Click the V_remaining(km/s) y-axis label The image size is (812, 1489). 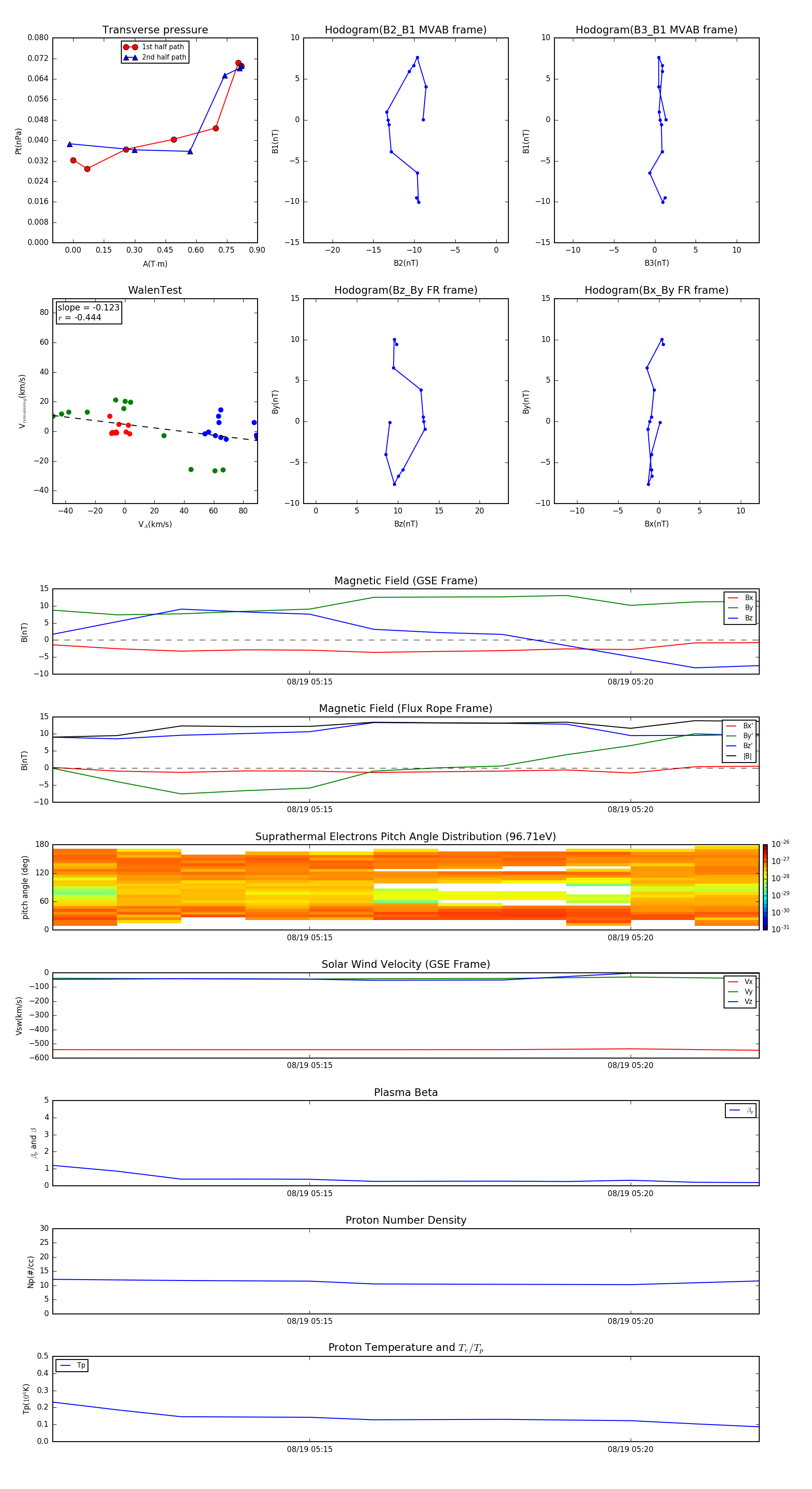22,401
